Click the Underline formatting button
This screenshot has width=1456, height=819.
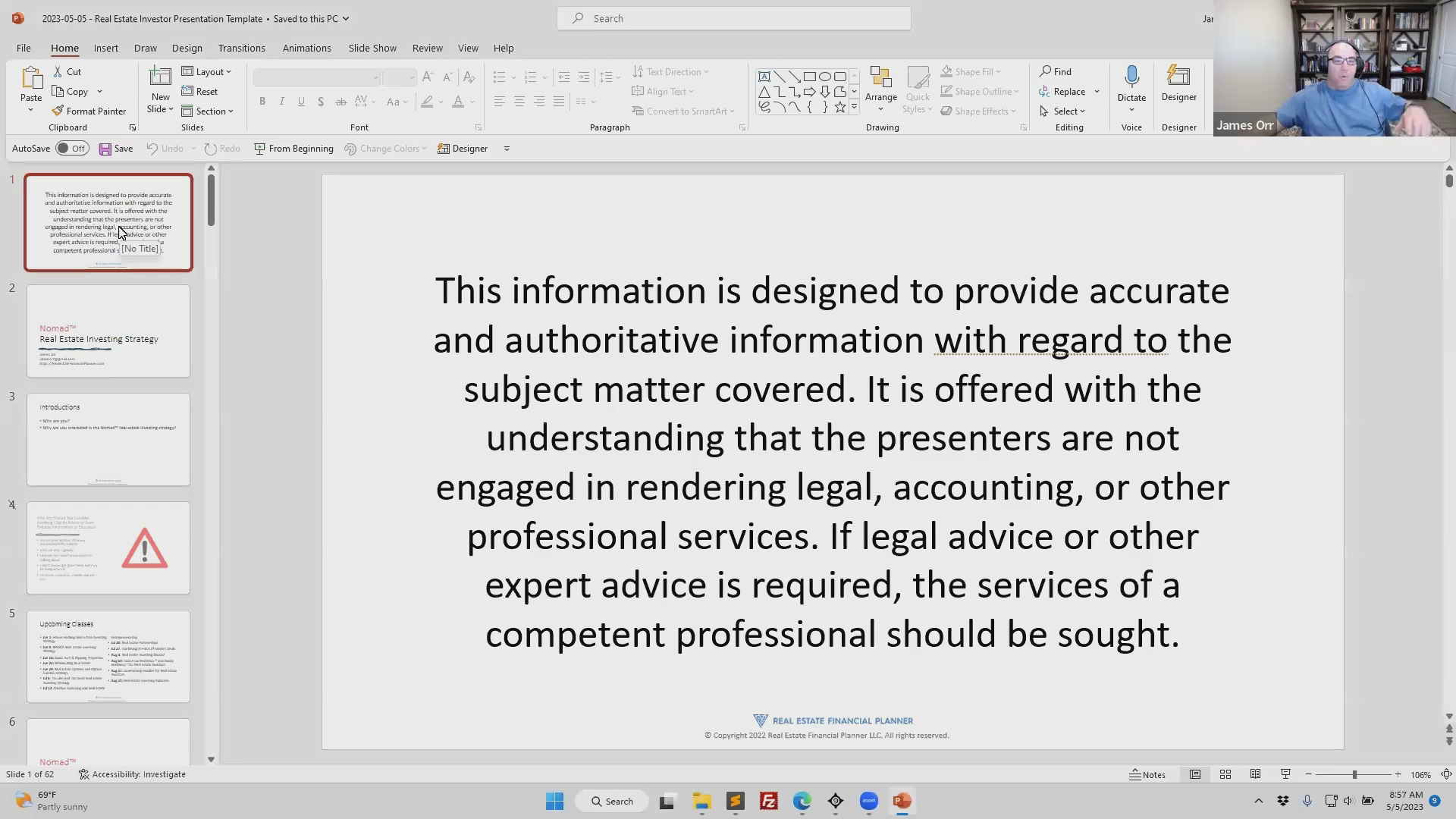(x=301, y=101)
